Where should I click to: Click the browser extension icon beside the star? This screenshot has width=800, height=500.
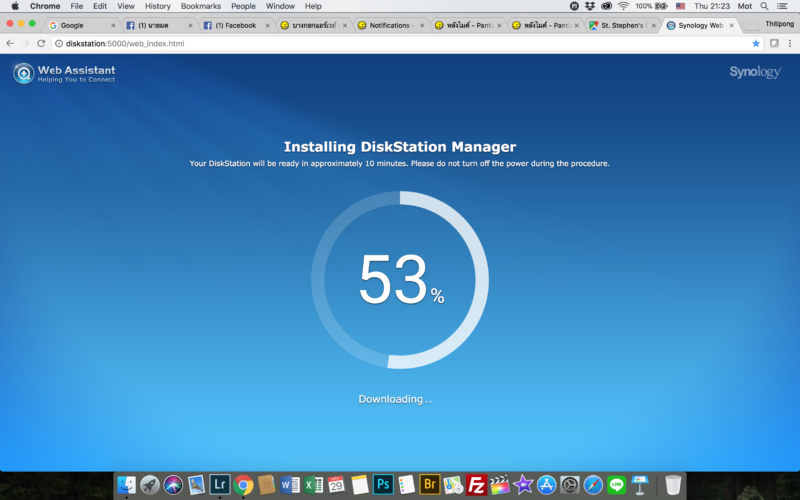click(774, 43)
